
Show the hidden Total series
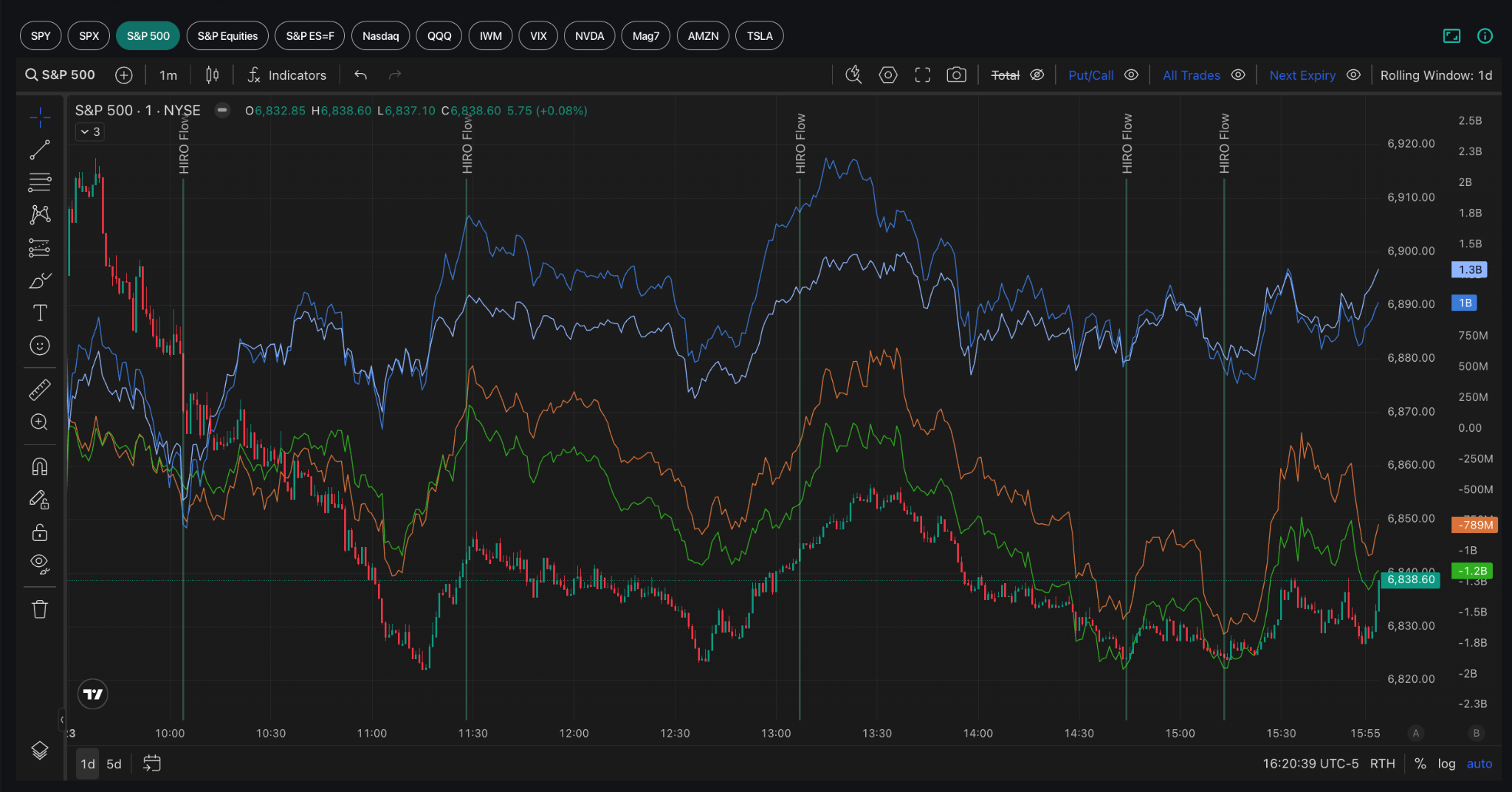[x=1037, y=75]
